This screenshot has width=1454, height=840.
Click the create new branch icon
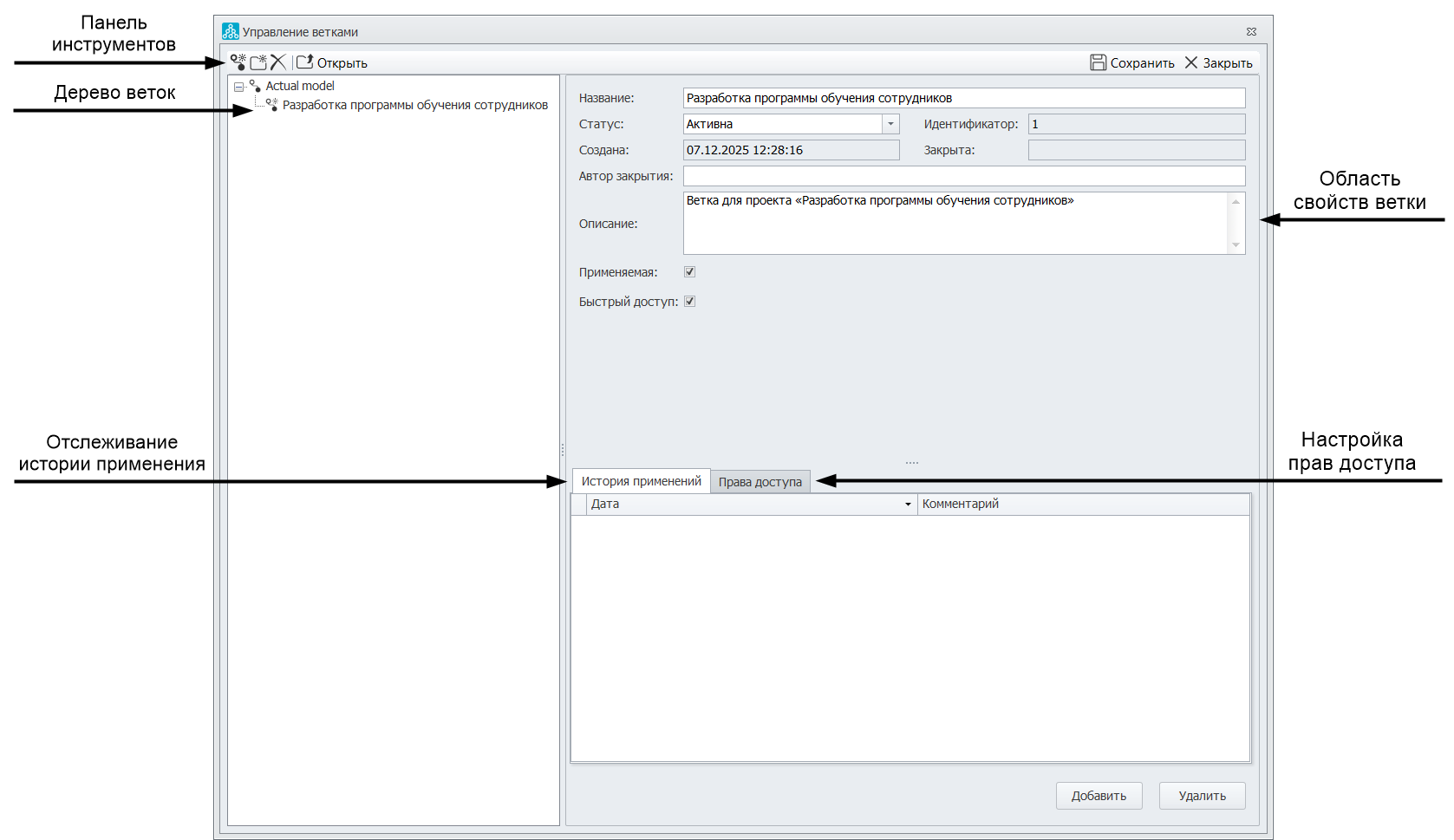pos(238,62)
